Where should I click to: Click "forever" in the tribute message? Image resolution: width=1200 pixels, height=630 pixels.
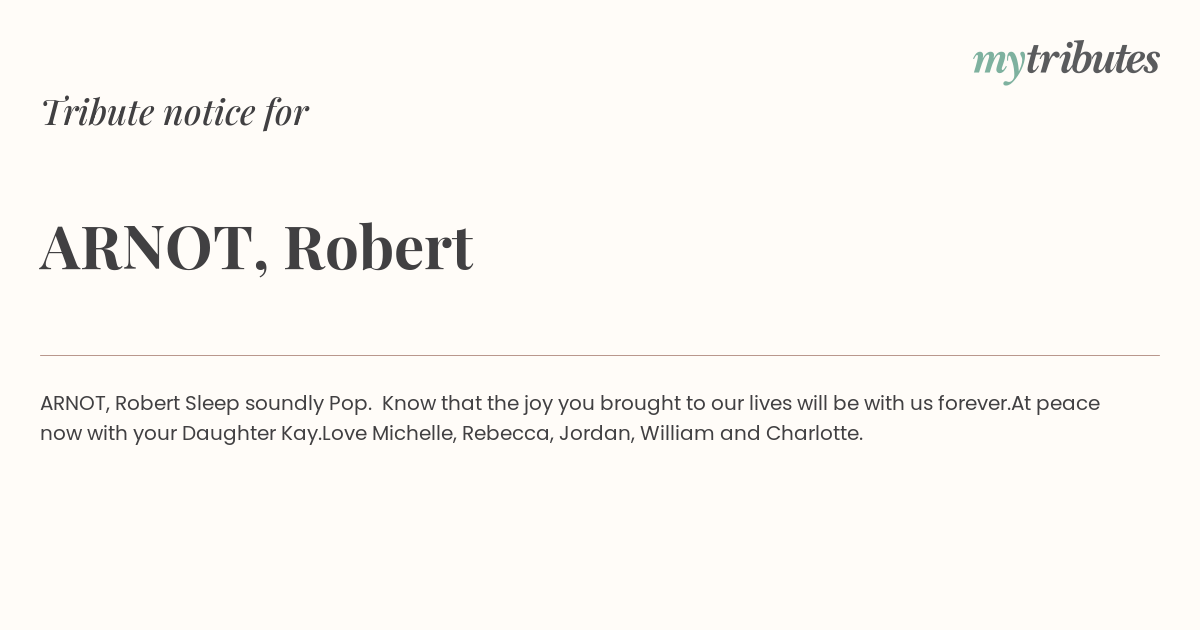tap(972, 403)
